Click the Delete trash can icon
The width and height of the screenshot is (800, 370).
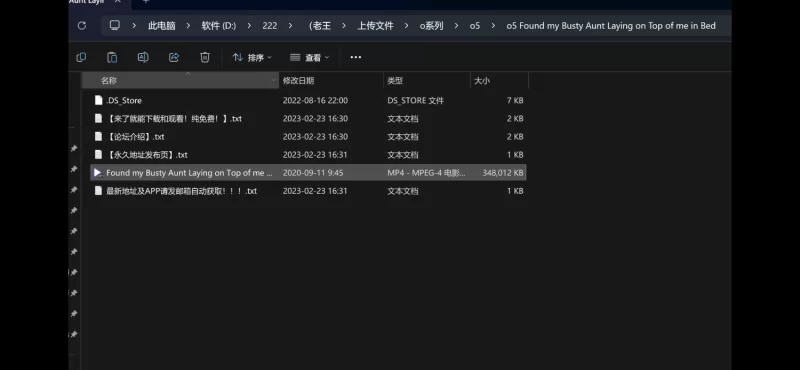tap(205, 57)
